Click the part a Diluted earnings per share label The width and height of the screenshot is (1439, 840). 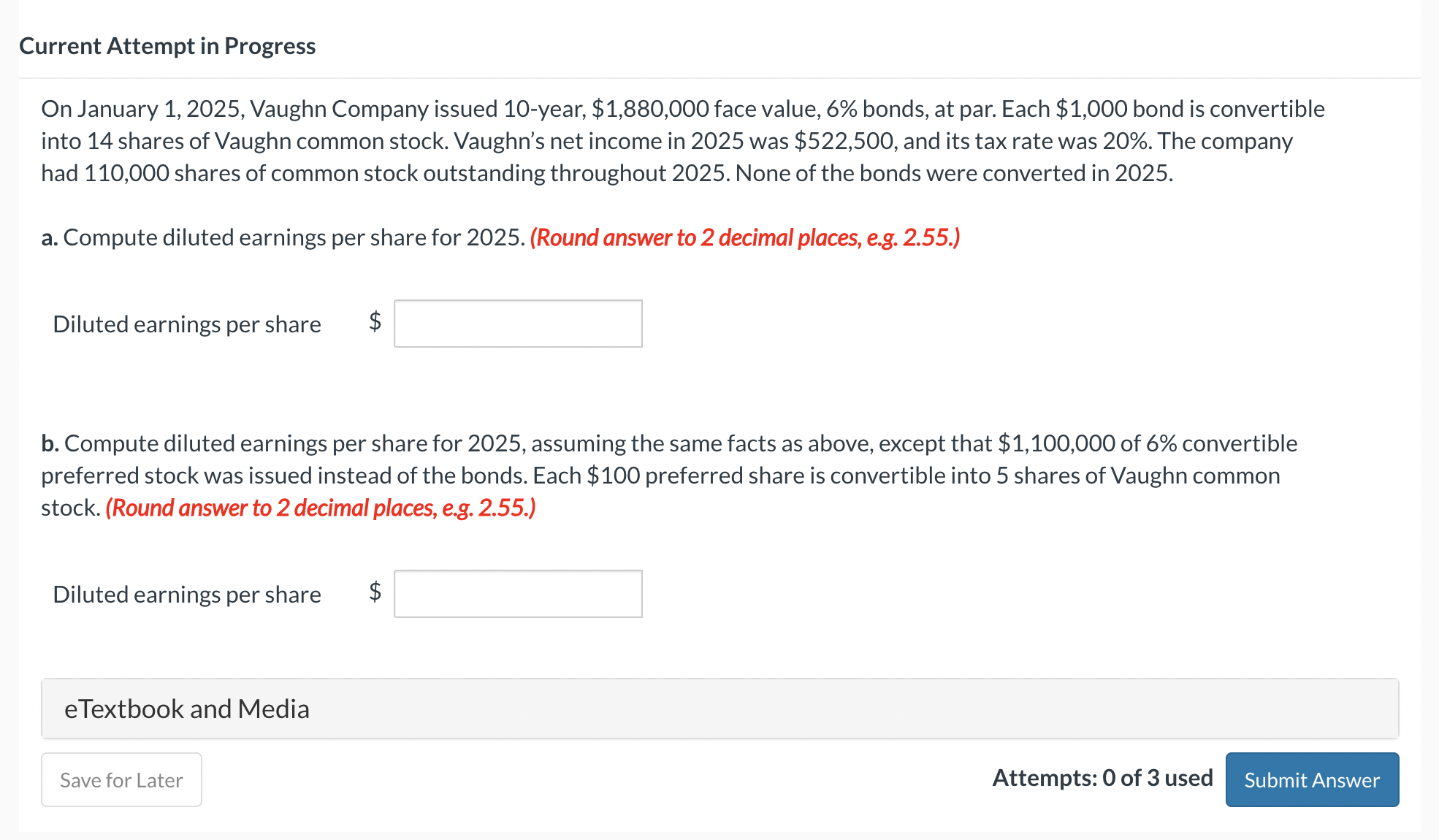(187, 324)
